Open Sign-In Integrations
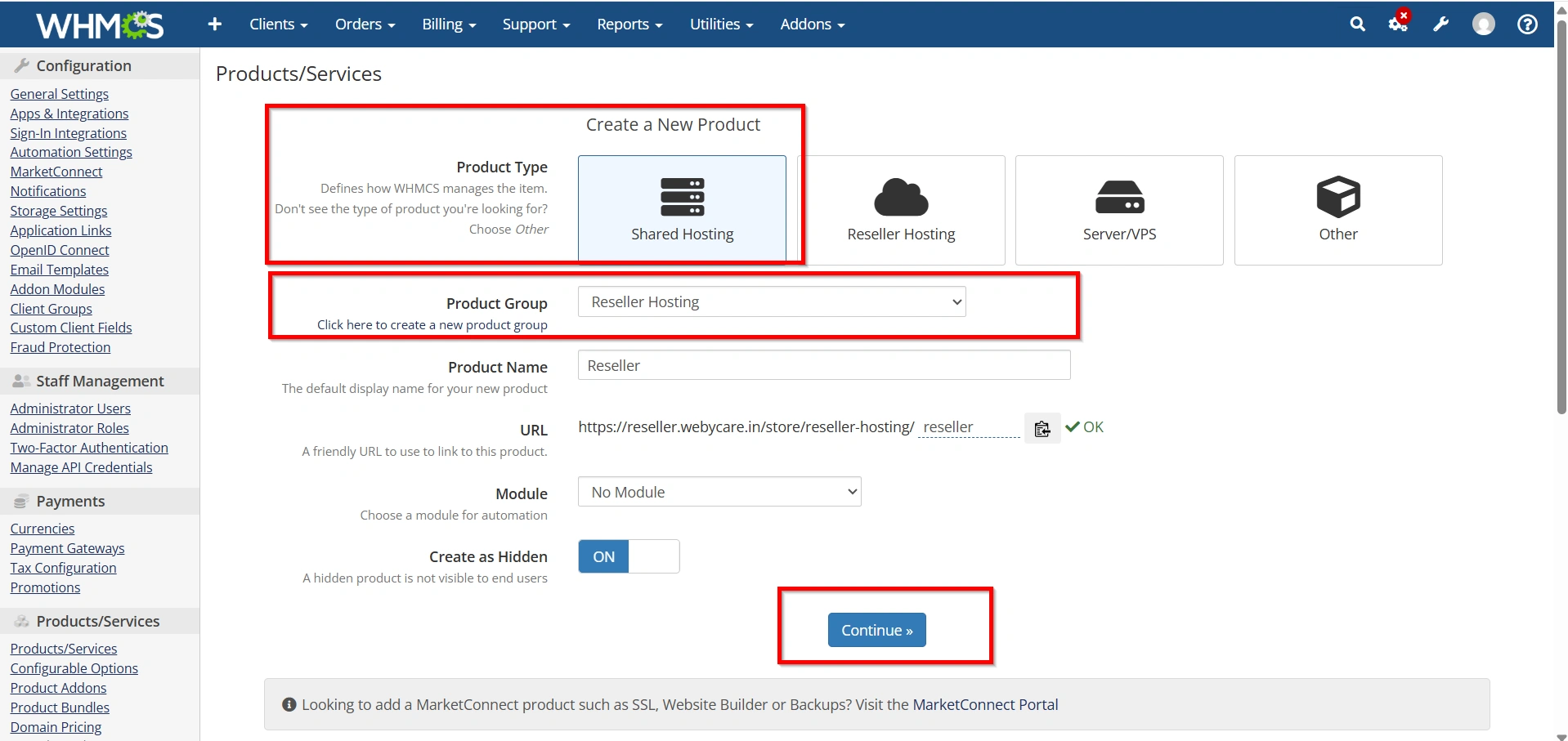 pos(69,133)
